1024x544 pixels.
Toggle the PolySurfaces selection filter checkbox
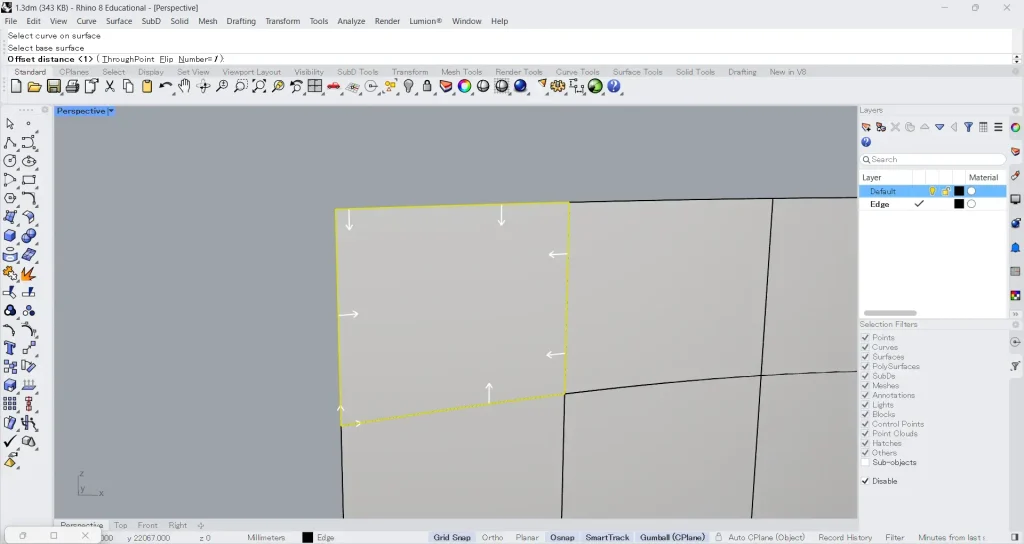[x=865, y=366]
